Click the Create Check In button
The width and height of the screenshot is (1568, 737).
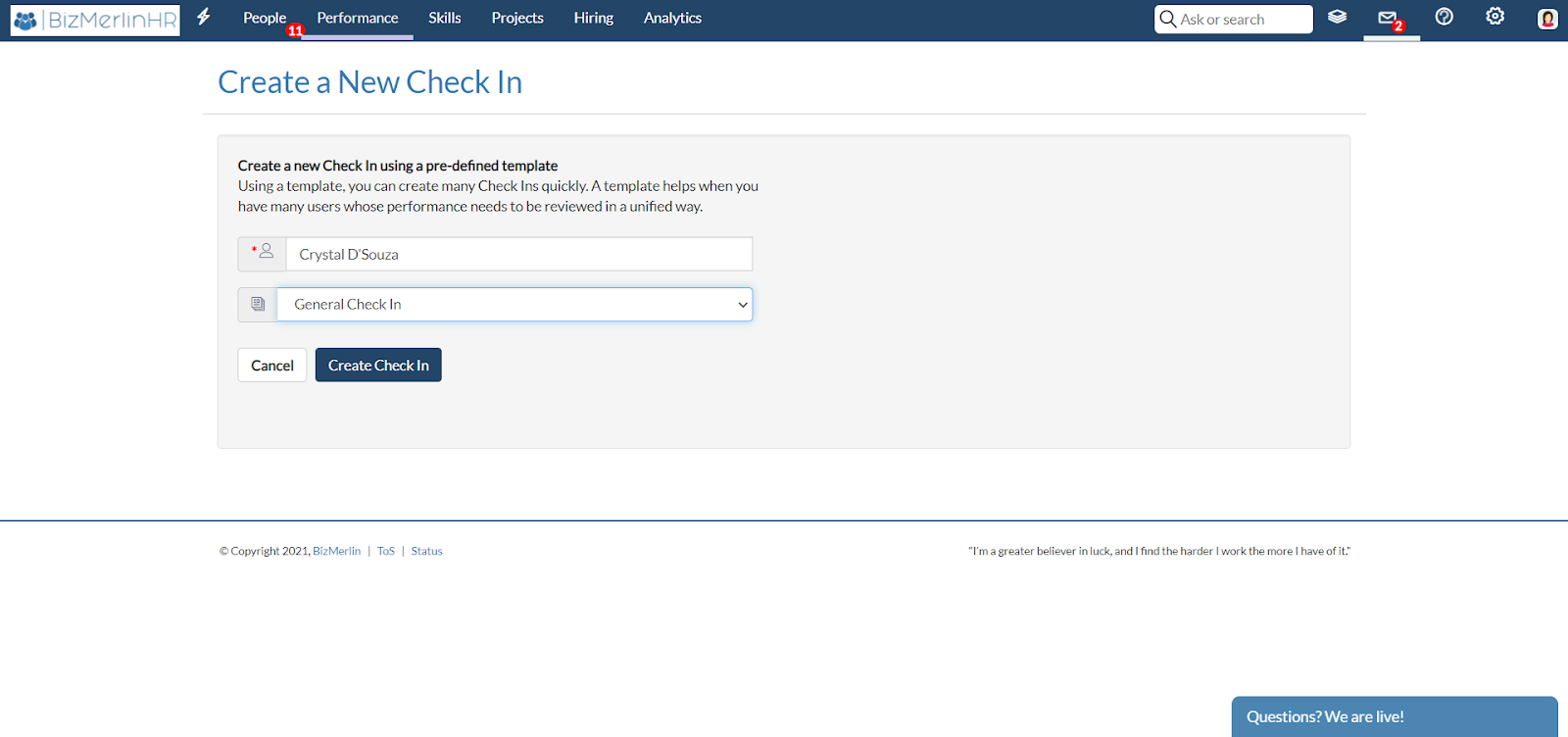coord(378,366)
